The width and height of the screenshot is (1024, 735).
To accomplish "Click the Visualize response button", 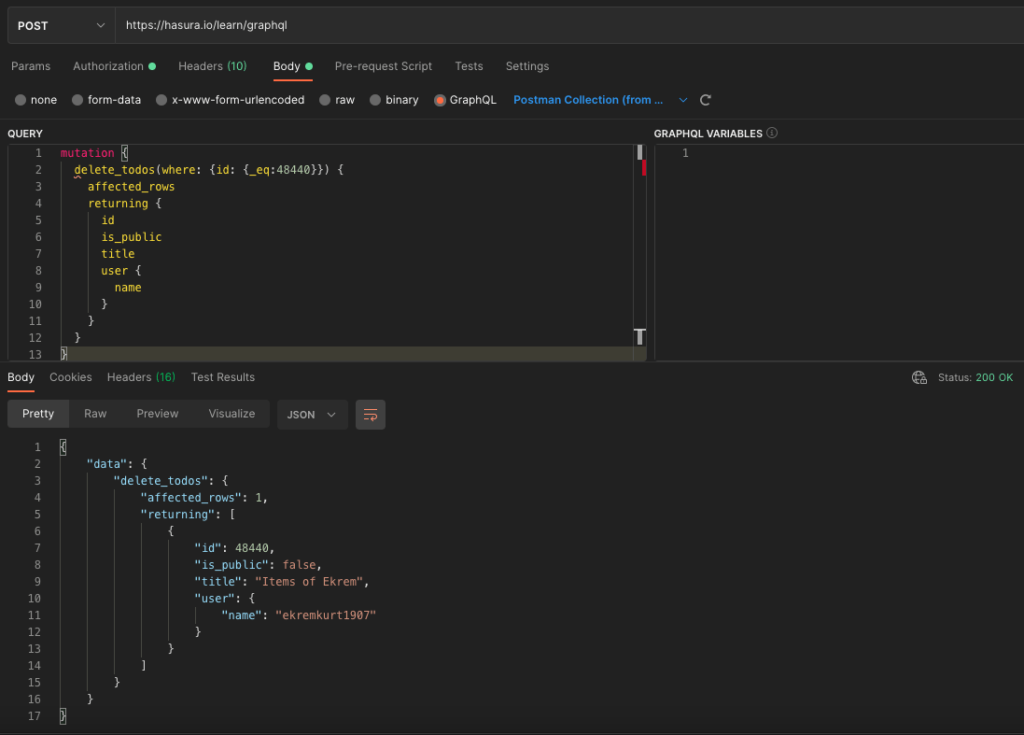I will click(231, 414).
